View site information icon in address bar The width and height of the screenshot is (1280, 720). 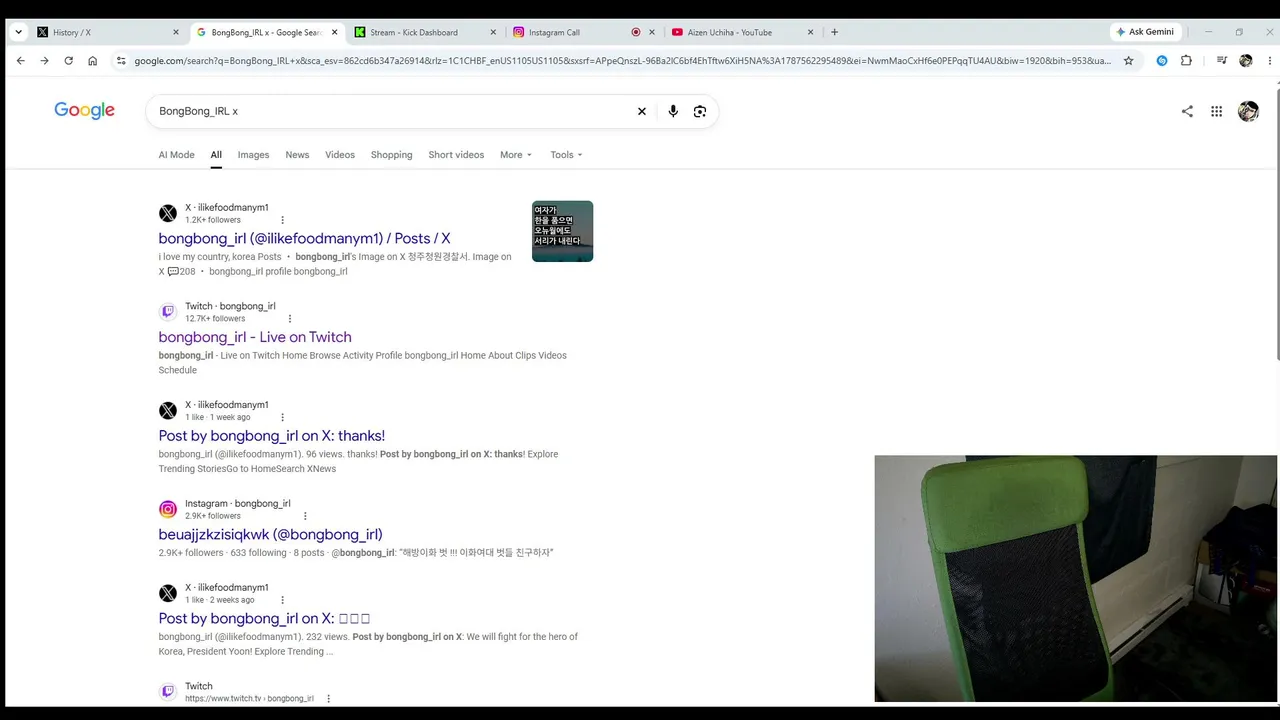tap(121, 61)
